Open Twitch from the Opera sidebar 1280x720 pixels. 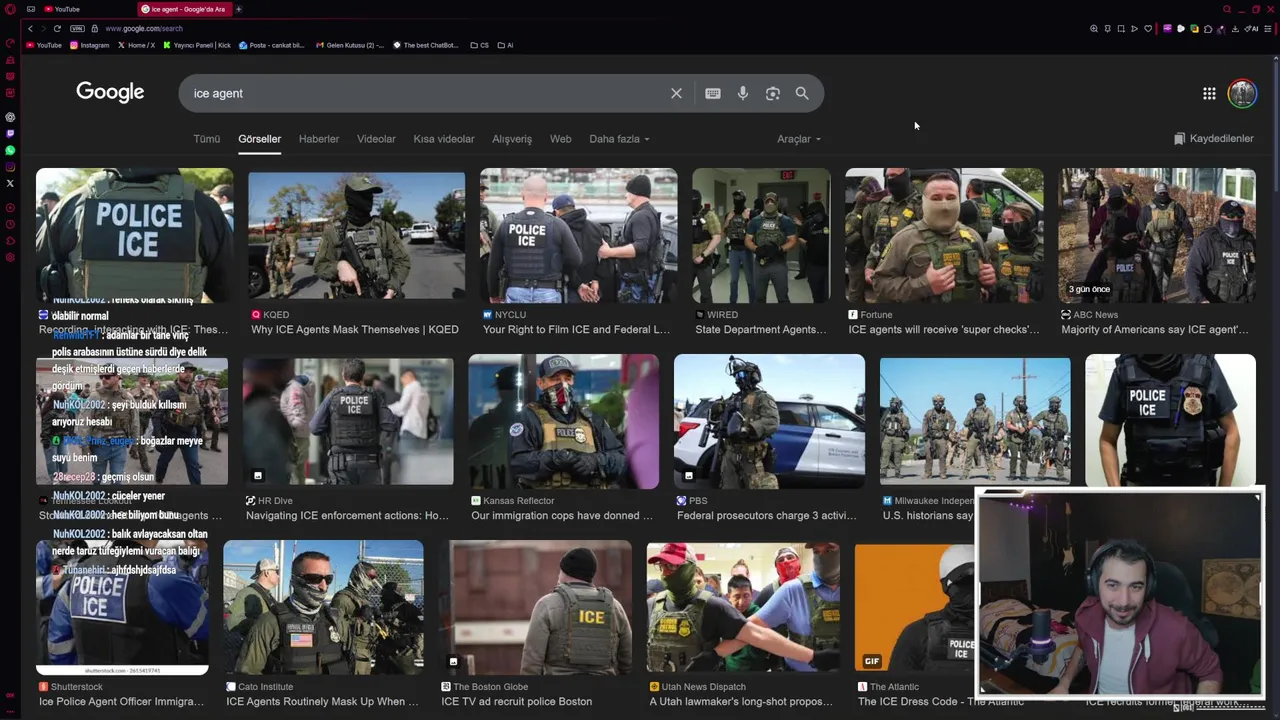10,133
